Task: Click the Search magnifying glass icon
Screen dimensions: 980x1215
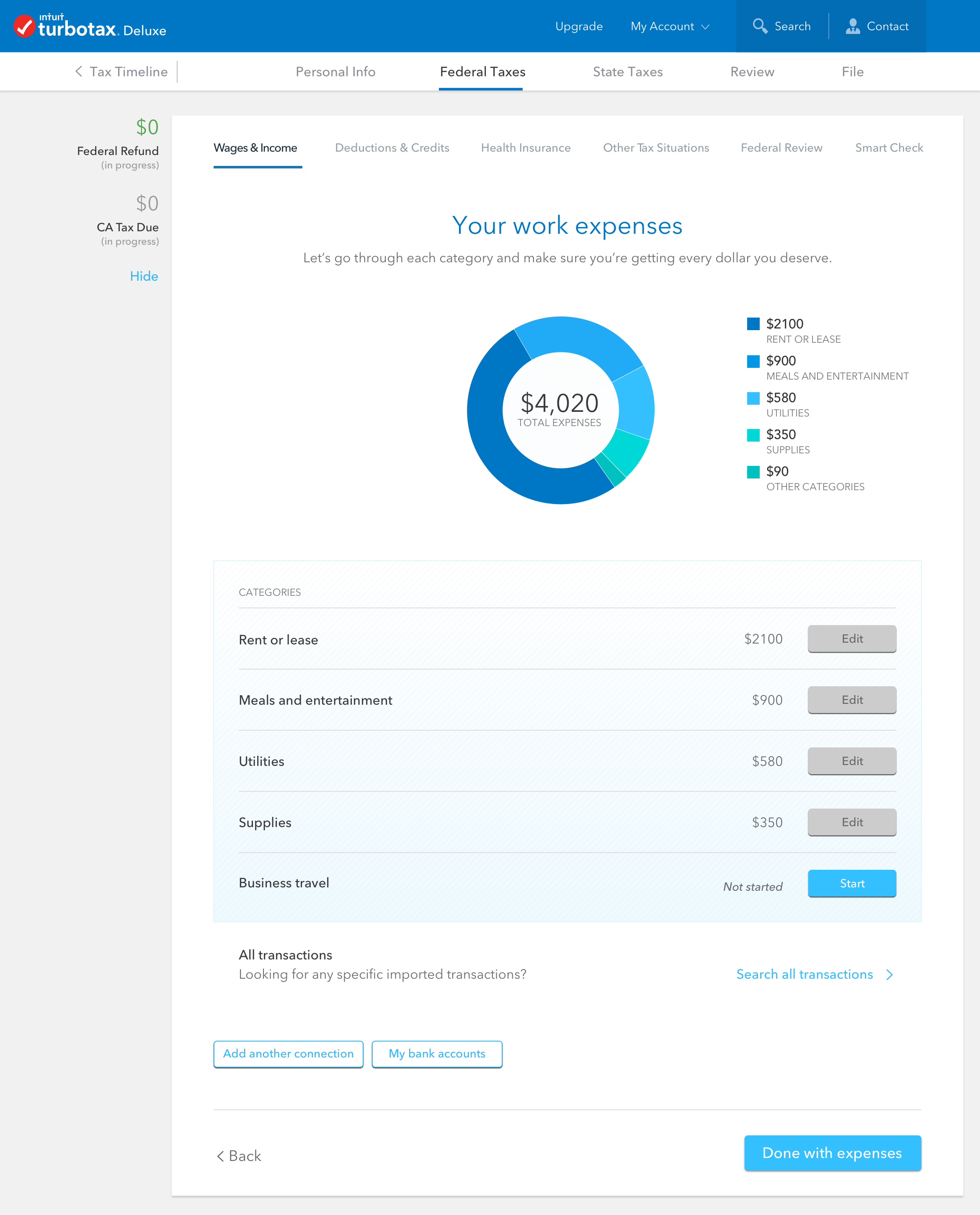Action: pos(760,26)
